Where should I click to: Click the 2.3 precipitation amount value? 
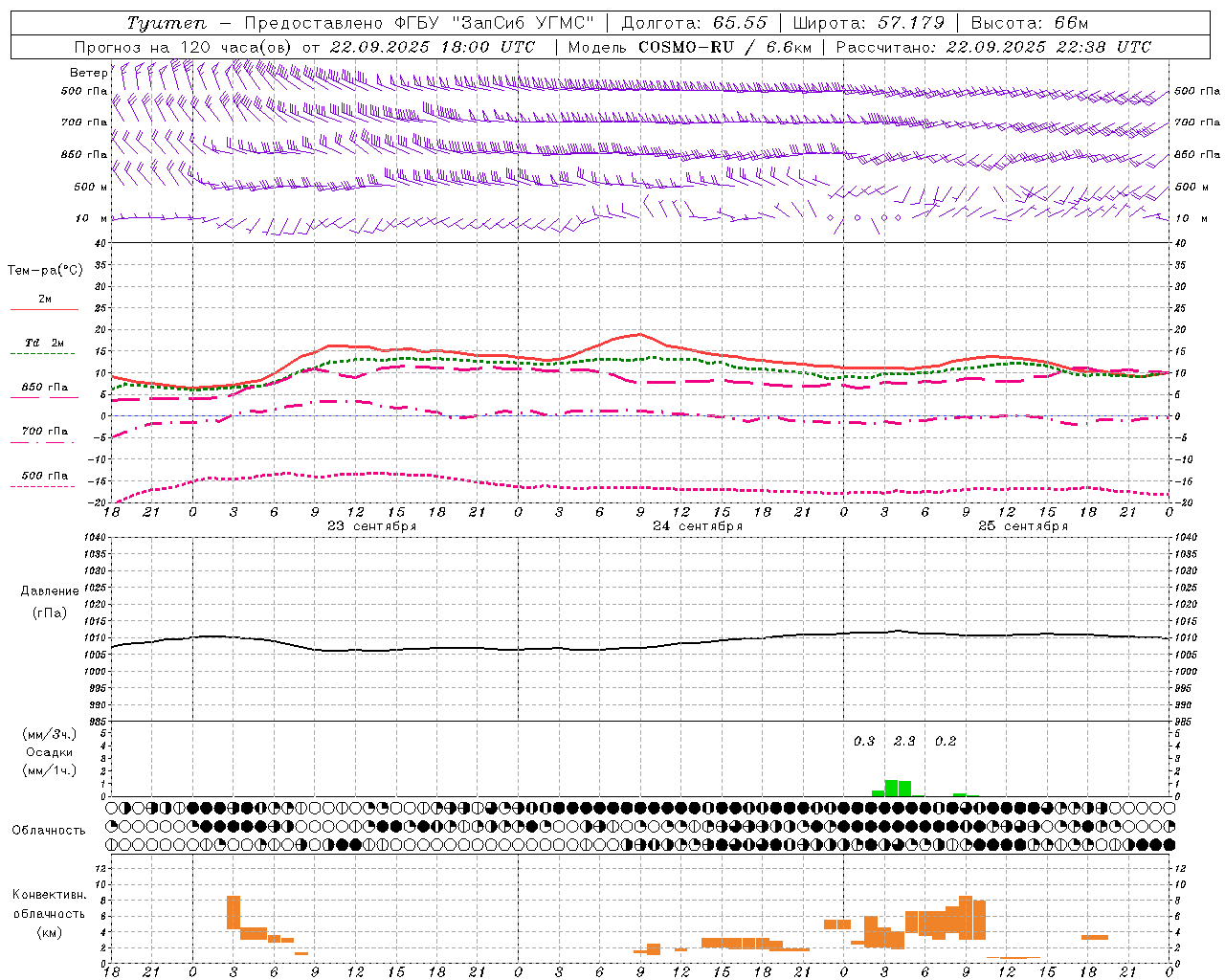tap(904, 741)
